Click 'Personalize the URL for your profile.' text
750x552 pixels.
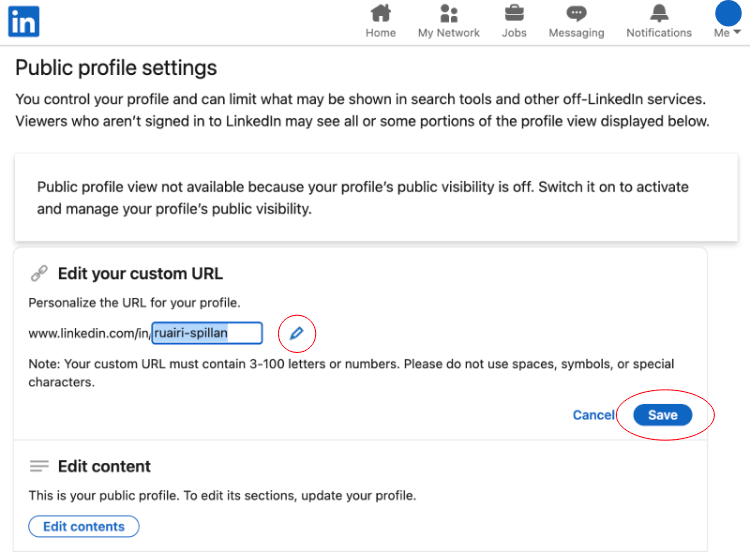(134, 303)
